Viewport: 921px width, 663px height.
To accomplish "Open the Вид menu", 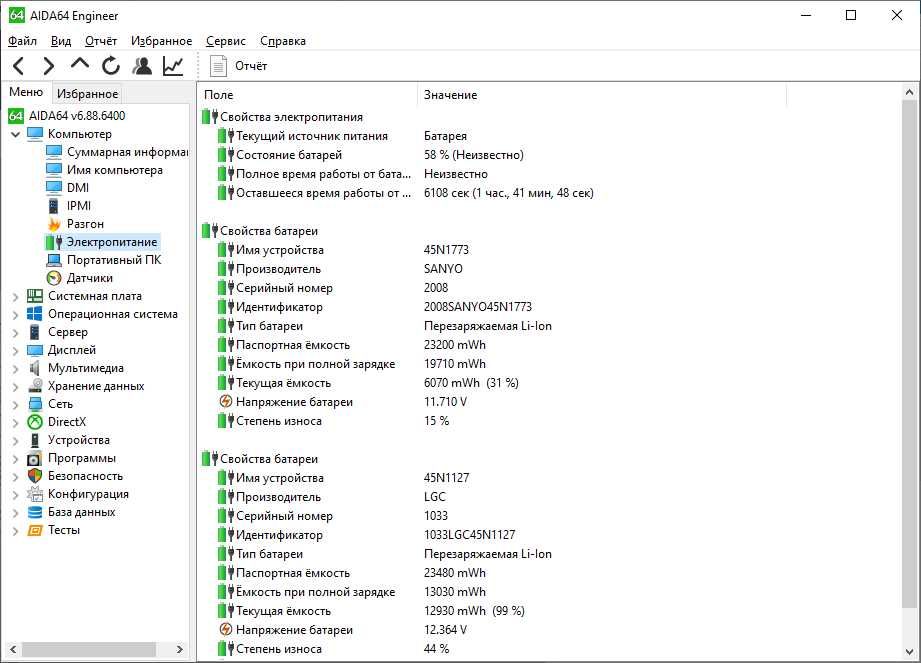I will click(x=60, y=41).
